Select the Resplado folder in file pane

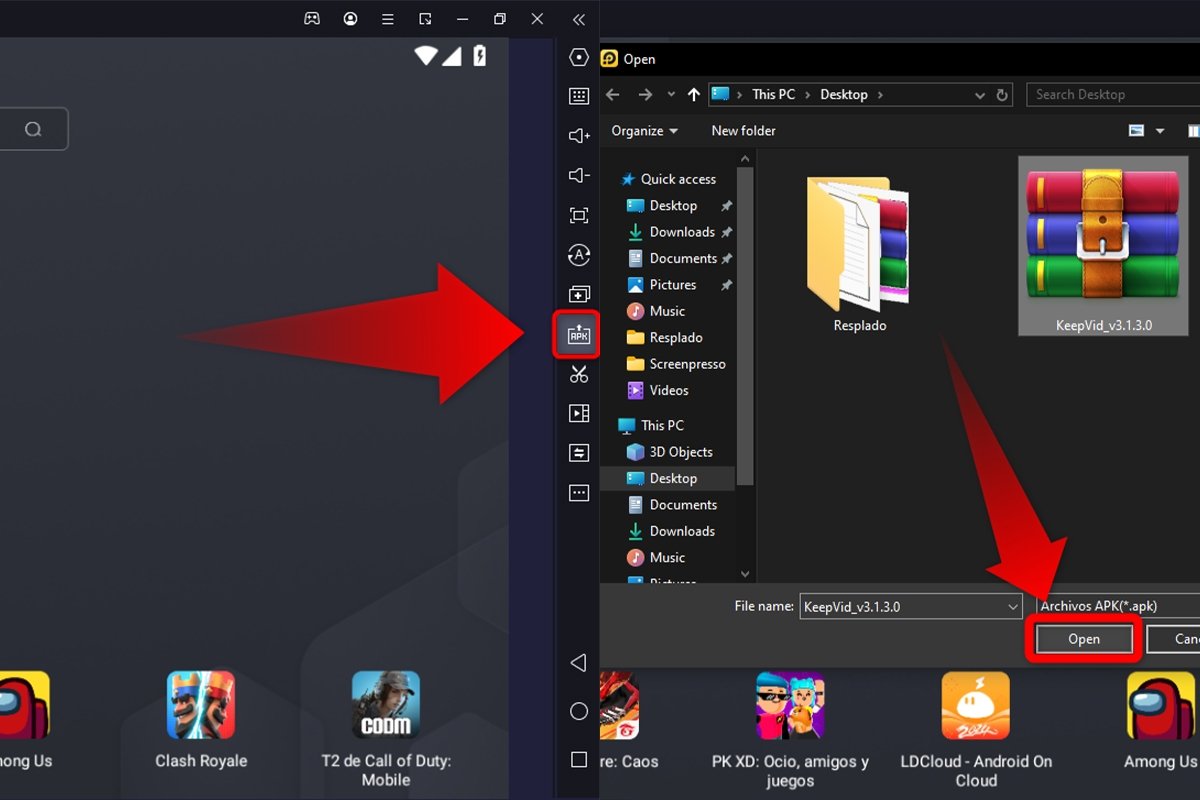tap(859, 253)
